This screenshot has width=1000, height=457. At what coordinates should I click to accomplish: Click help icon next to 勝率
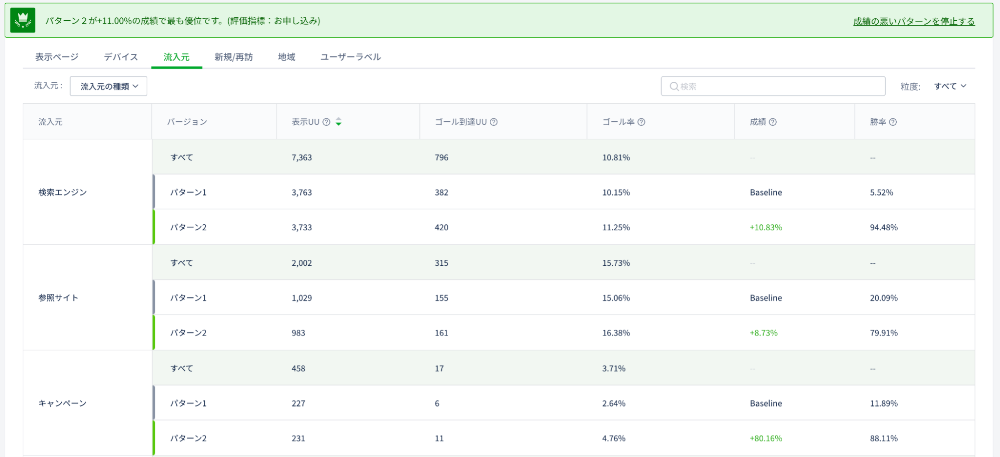coord(893,122)
